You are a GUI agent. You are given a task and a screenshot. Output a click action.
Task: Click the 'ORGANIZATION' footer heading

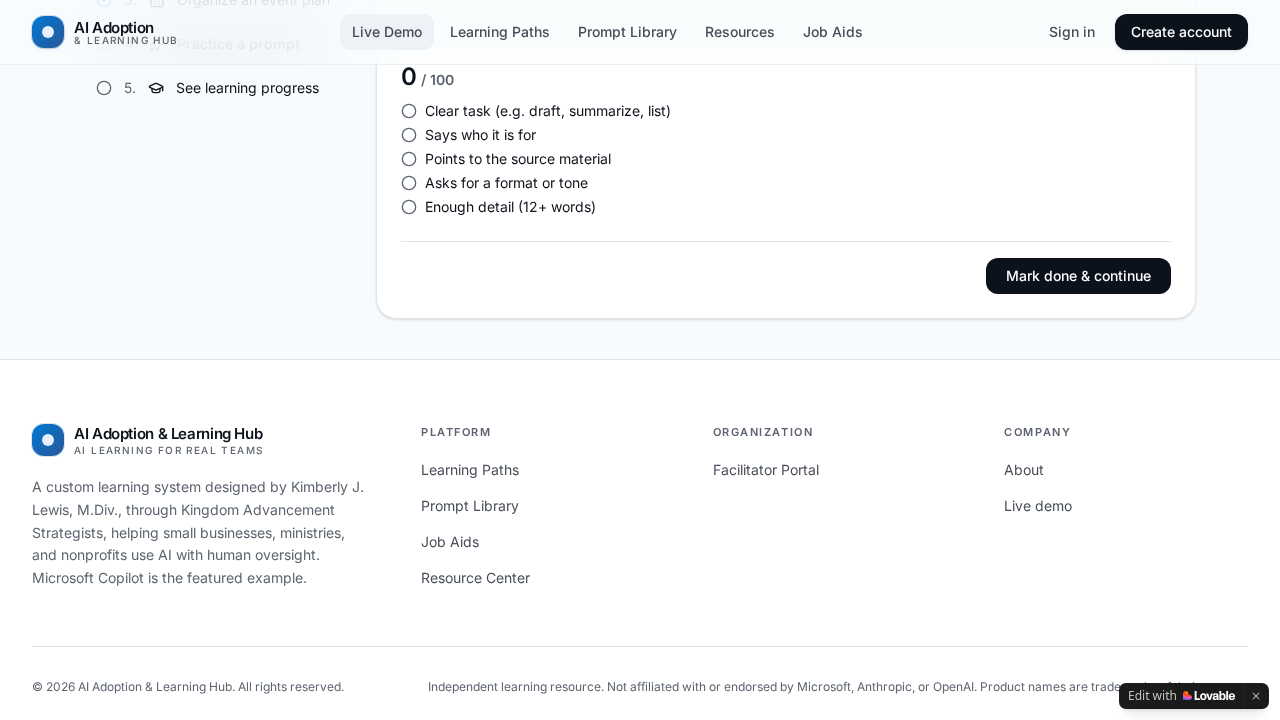[x=763, y=432]
